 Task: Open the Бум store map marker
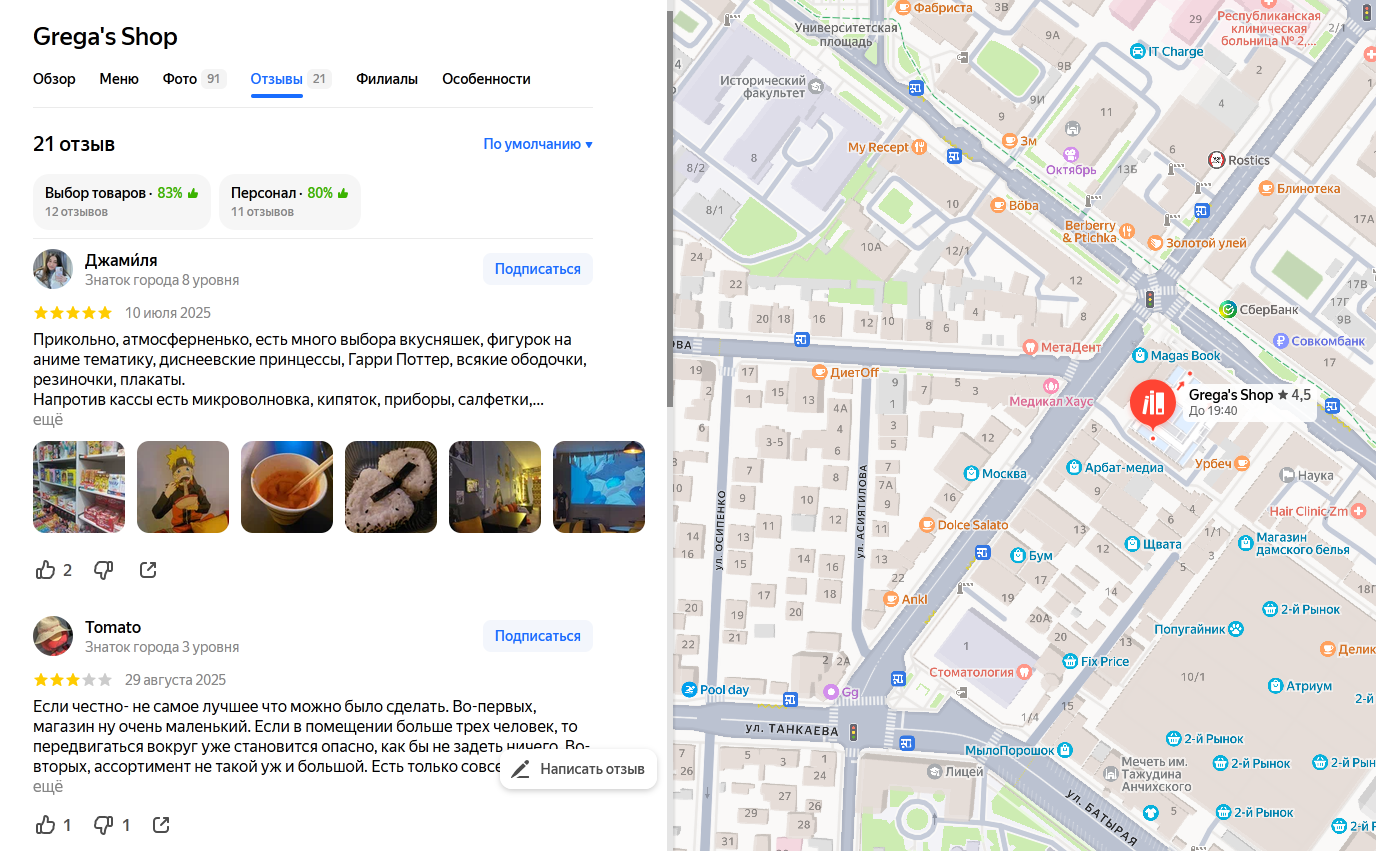pos(1017,555)
